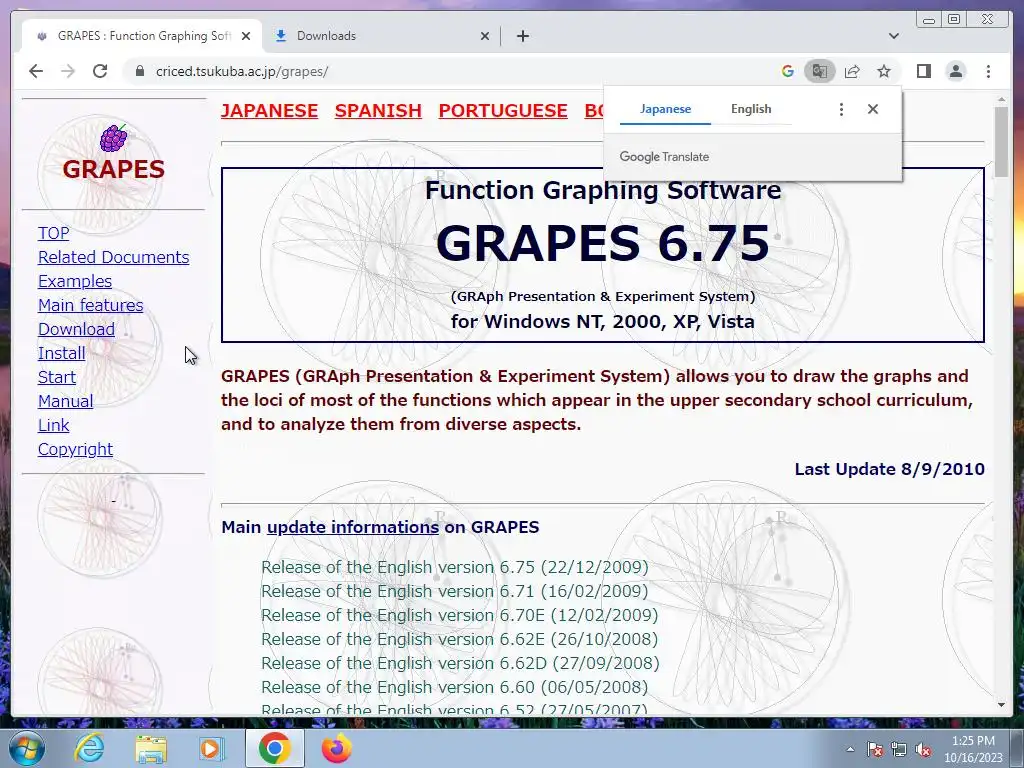1024x768 pixels.
Task: Click the address bar URL
Action: click(242, 71)
